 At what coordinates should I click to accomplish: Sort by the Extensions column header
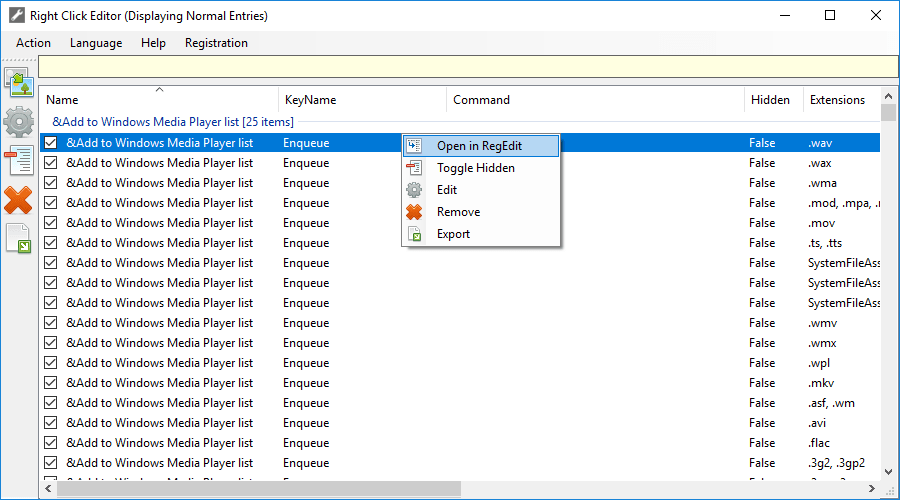pyautogui.click(x=841, y=100)
